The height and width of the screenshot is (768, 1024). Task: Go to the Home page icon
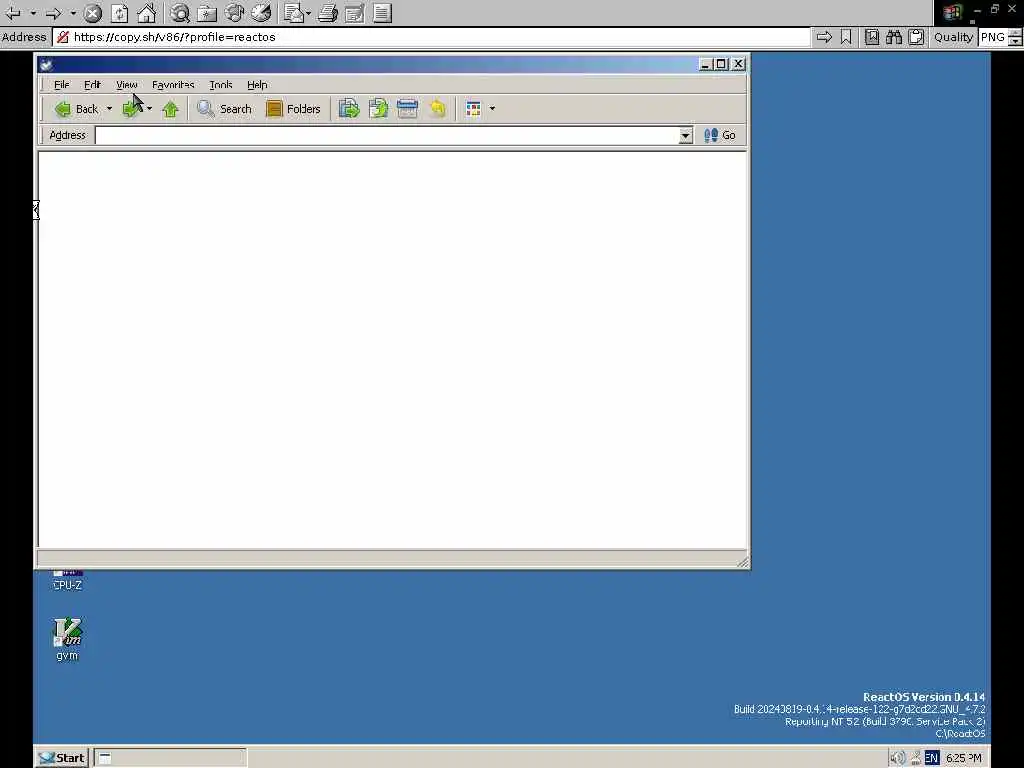pyautogui.click(x=146, y=12)
